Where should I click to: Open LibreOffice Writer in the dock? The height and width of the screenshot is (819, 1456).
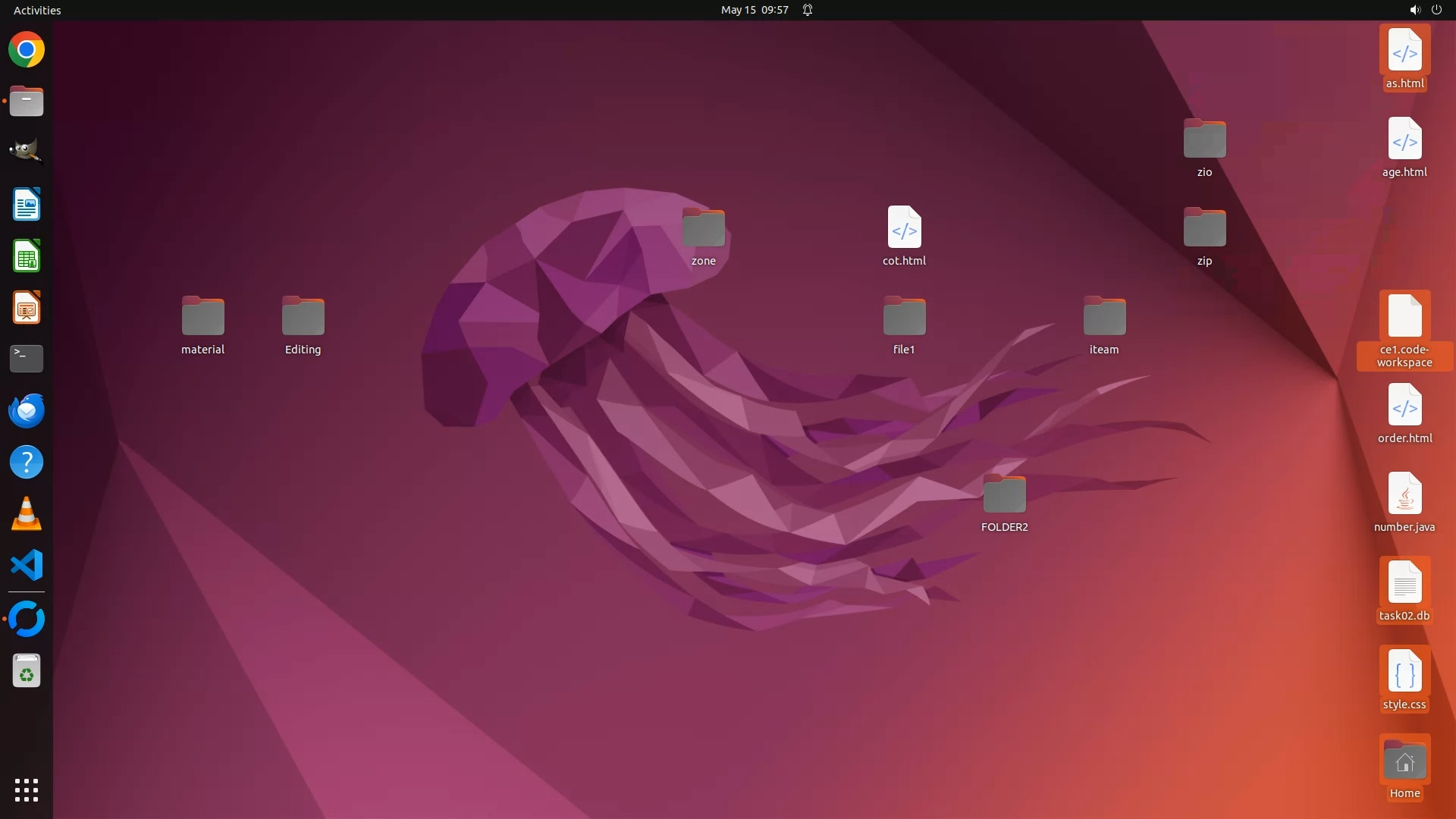coord(27,205)
